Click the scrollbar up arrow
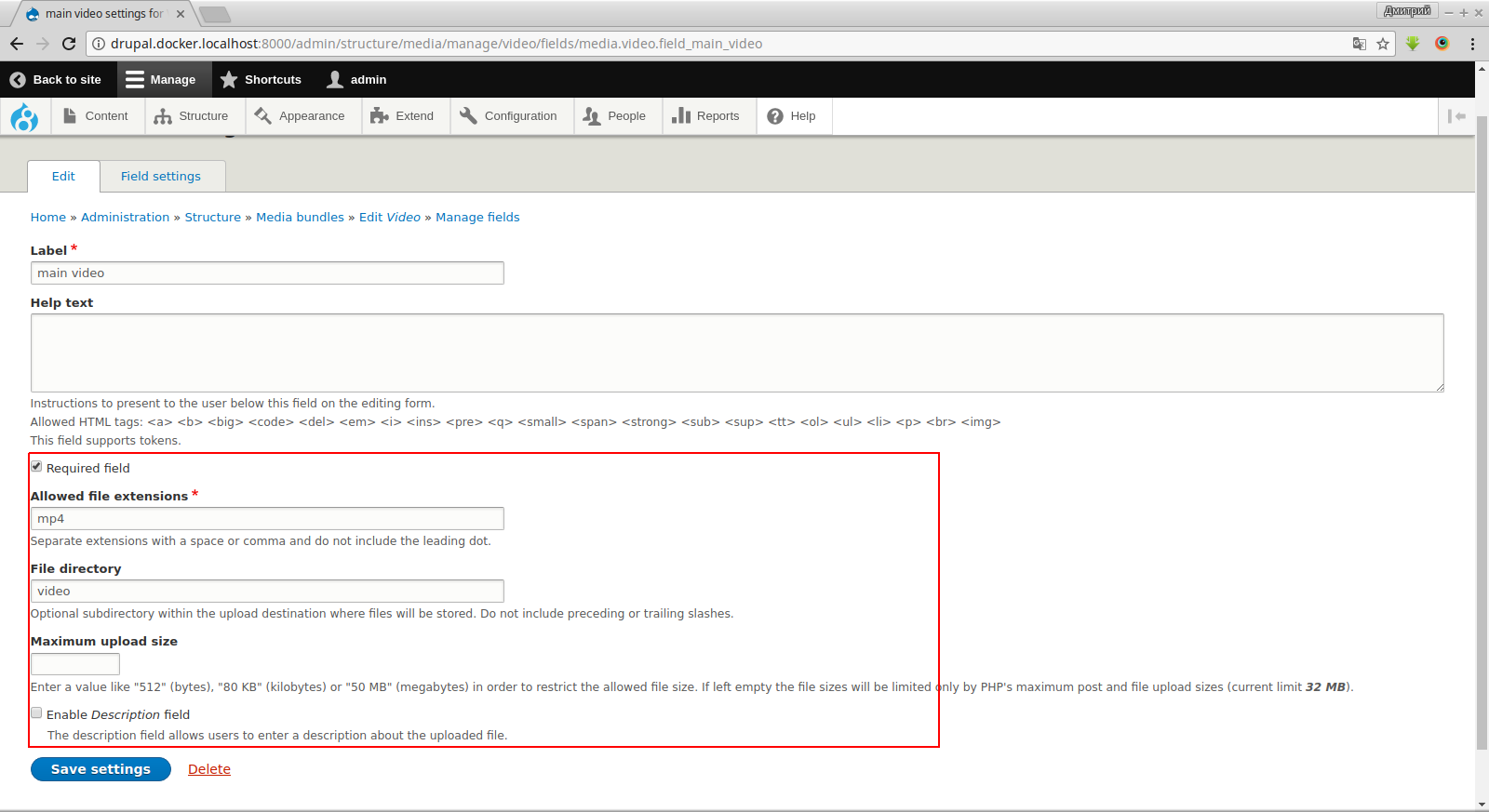The image size is (1489, 812). pos(1482,69)
